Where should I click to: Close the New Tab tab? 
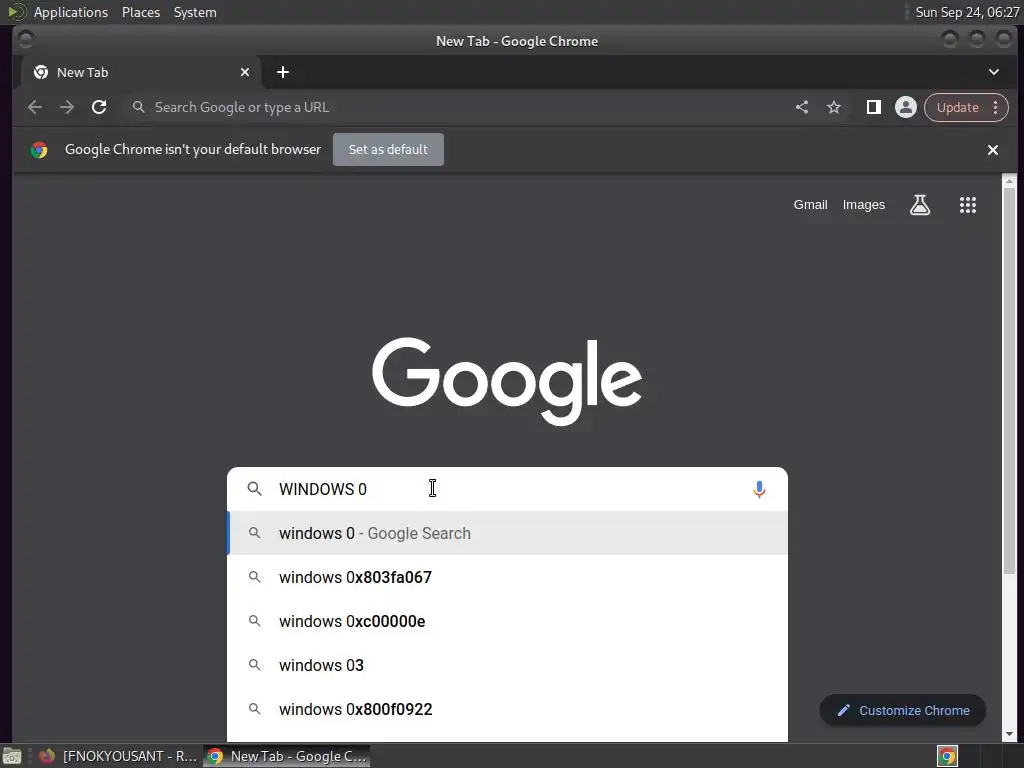[245, 72]
